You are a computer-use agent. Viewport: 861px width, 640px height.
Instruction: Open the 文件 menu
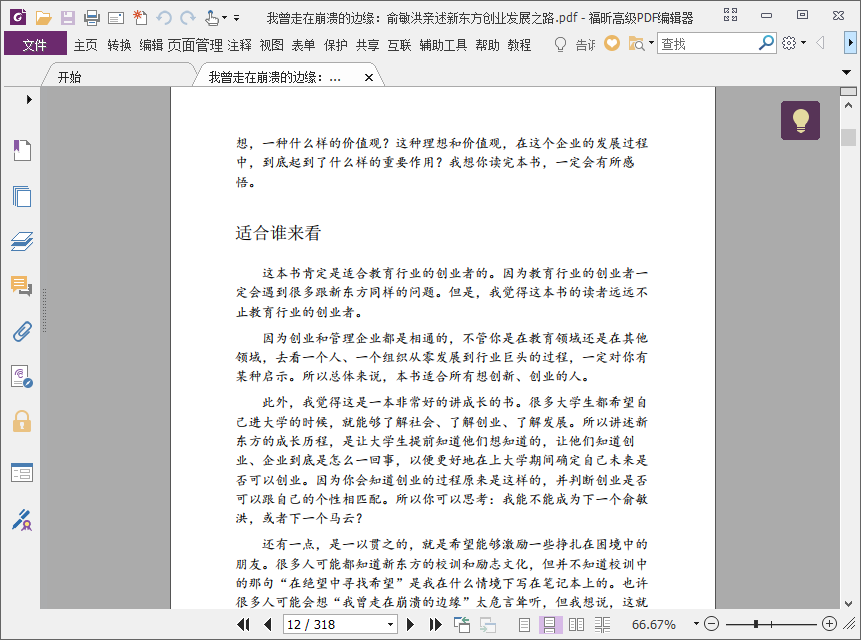35,44
